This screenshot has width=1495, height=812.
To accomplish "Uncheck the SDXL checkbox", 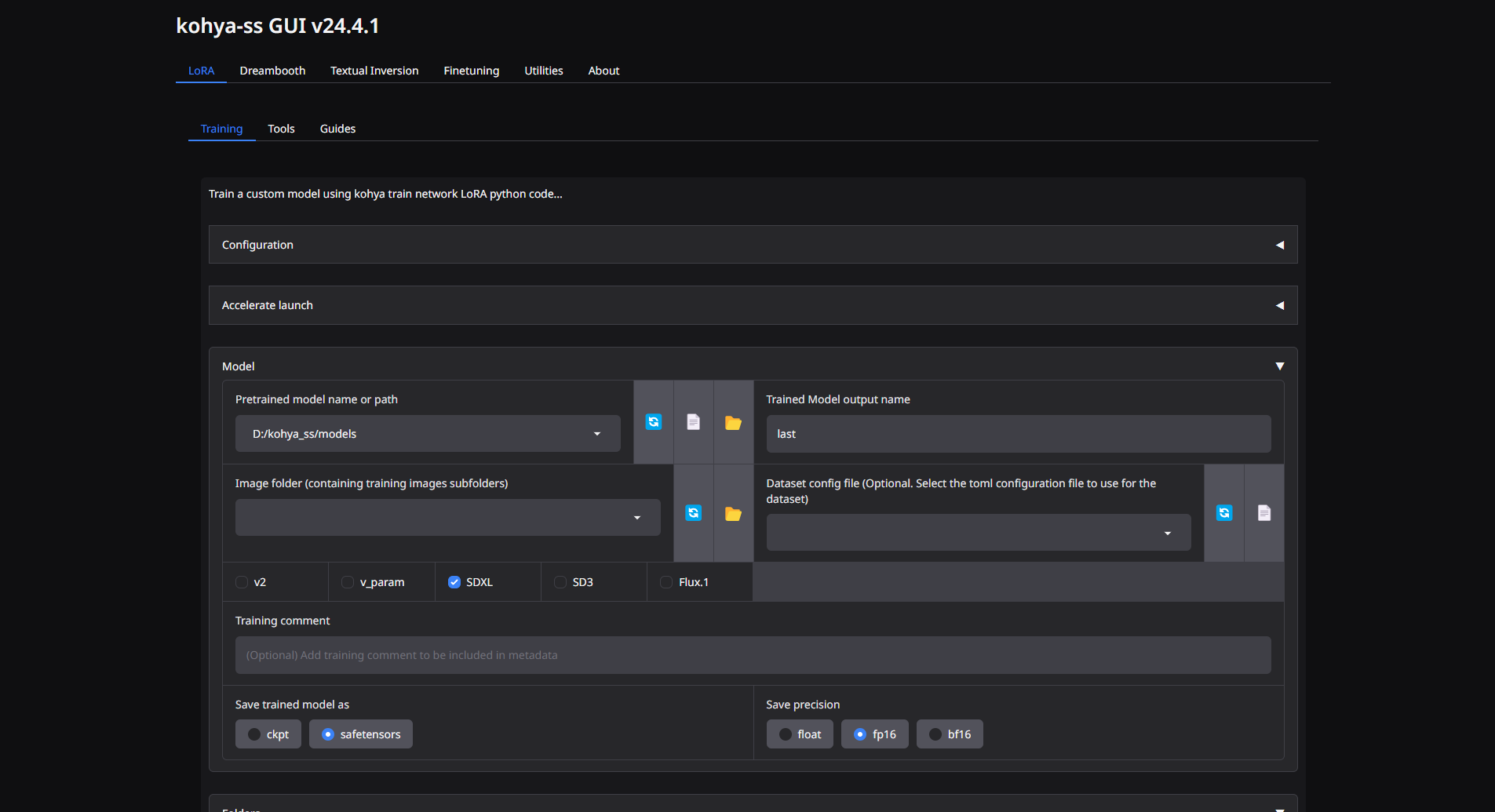I will [x=454, y=582].
